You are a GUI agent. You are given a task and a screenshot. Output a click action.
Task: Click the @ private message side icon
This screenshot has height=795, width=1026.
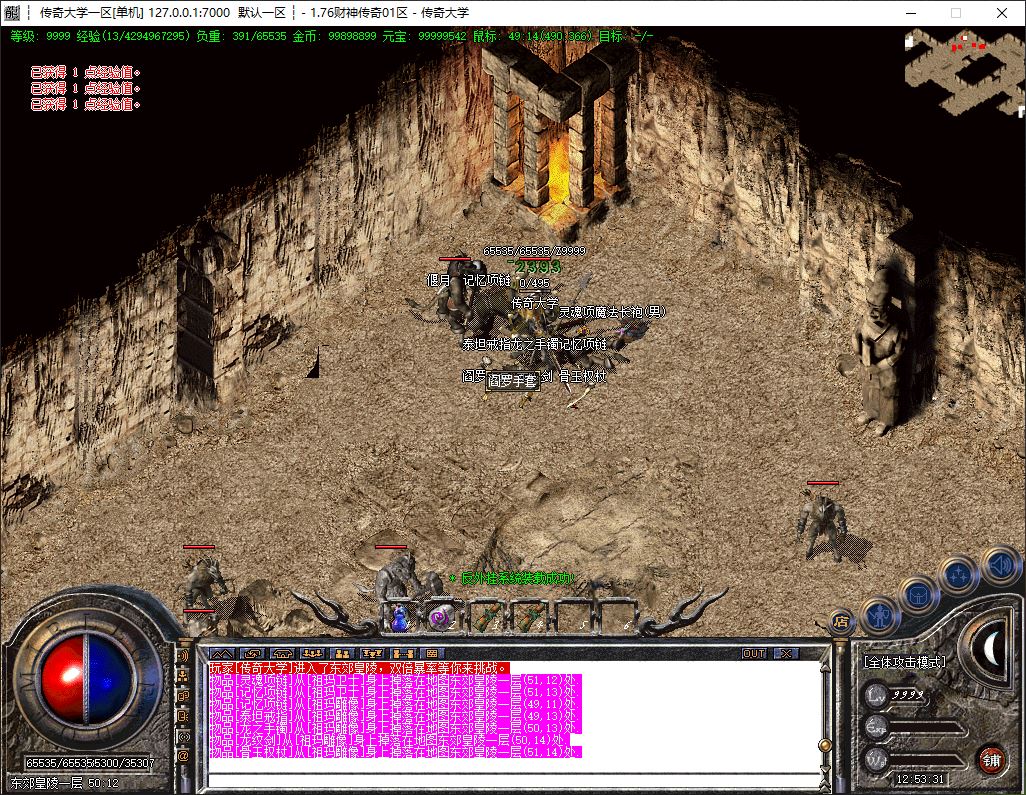click(183, 756)
